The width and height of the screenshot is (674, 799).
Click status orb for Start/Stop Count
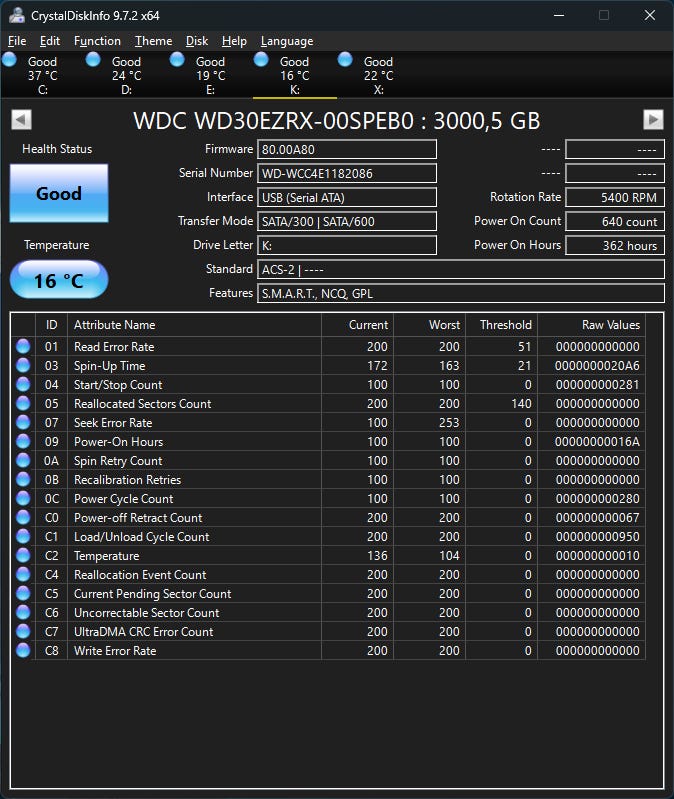(23, 384)
